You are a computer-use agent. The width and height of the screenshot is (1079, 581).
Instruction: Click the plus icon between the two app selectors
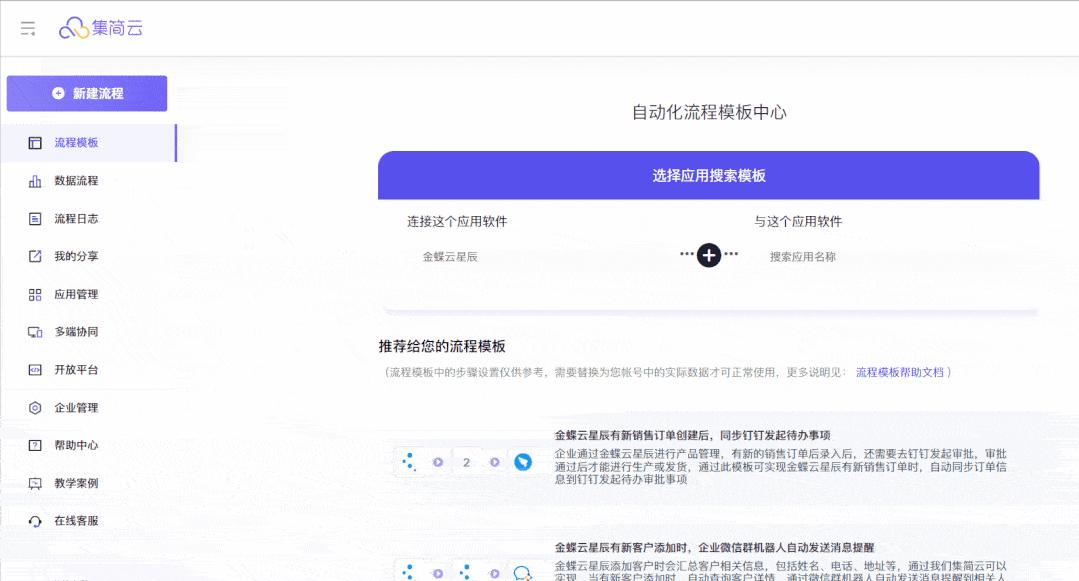[x=708, y=256]
